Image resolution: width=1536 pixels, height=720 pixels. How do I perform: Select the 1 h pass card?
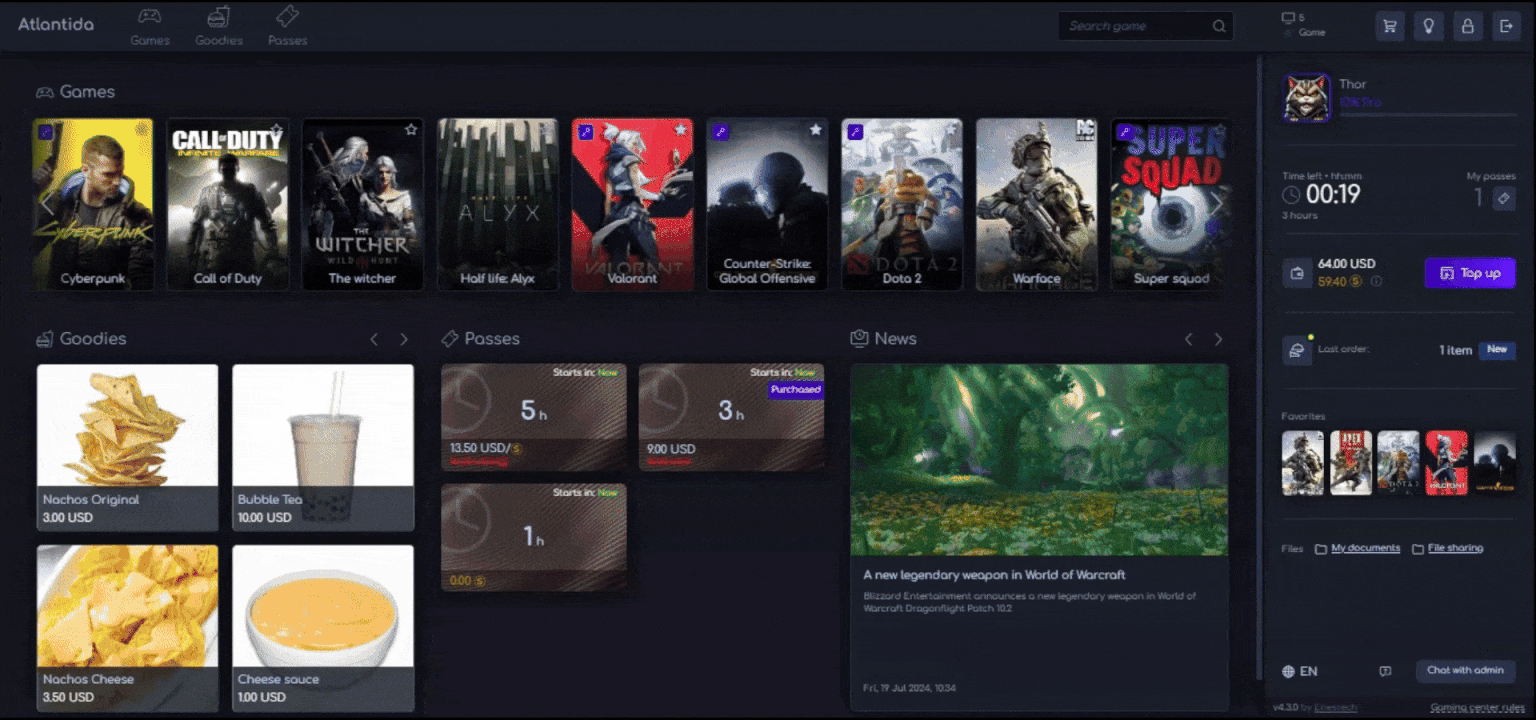pyautogui.click(x=534, y=538)
